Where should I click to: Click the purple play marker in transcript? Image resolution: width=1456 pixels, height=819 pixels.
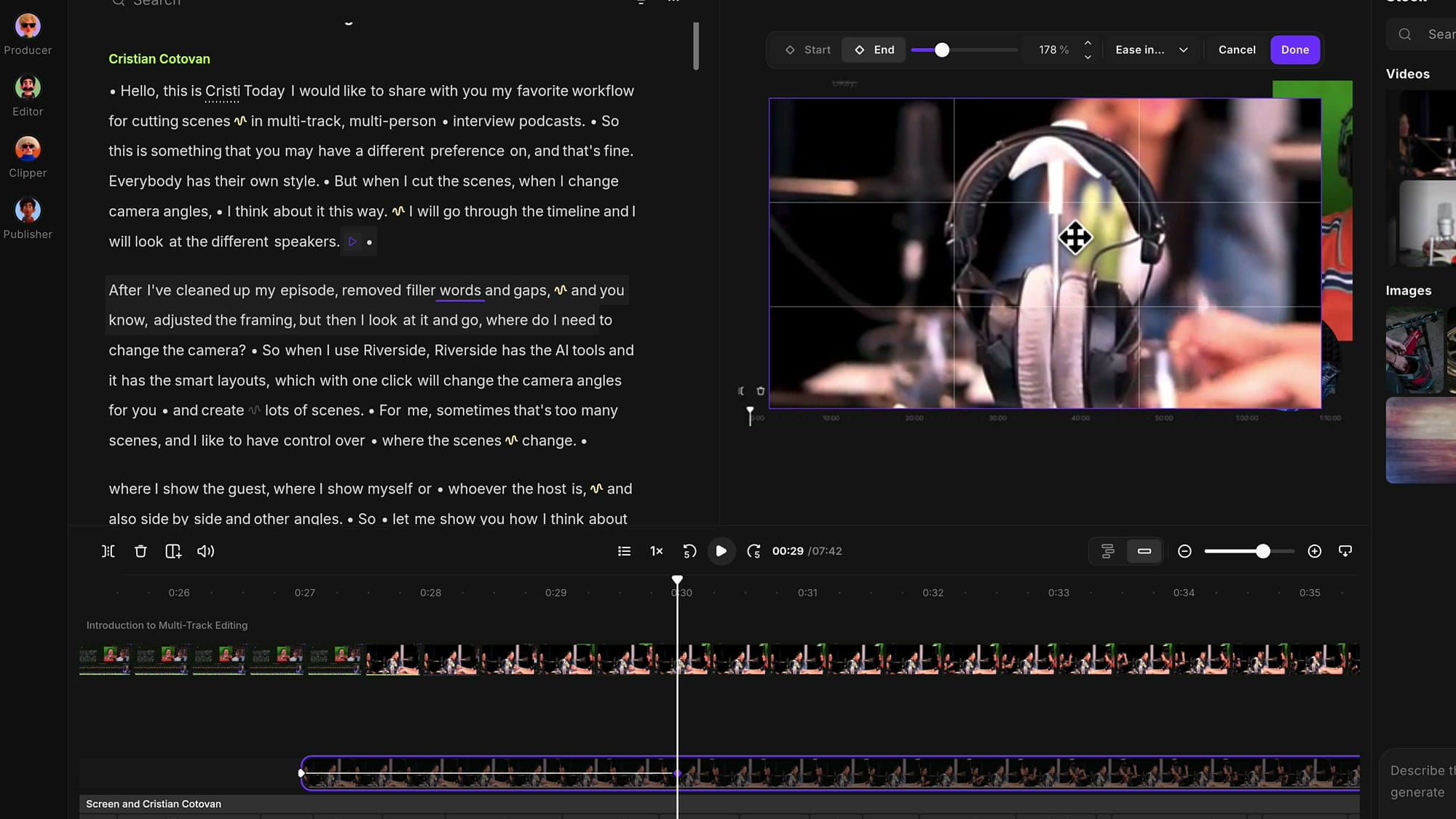(352, 241)
